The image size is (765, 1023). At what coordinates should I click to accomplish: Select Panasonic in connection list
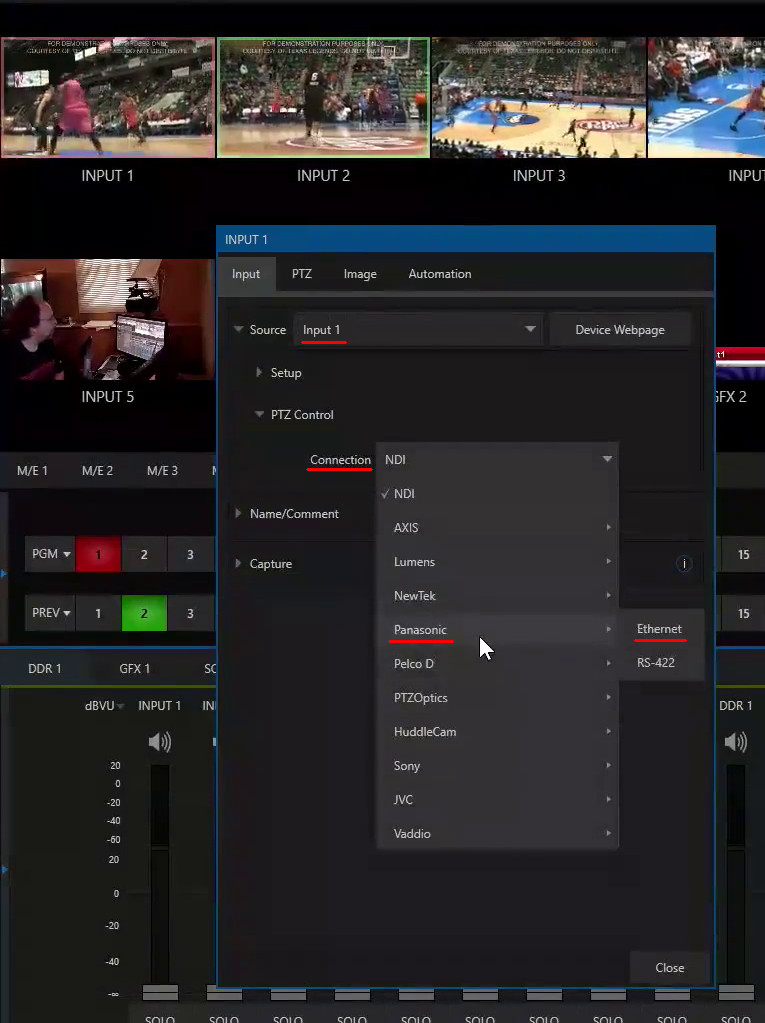(x=498, y=629)
